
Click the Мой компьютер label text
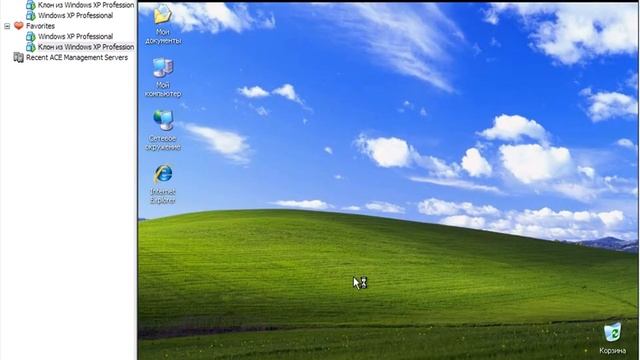[x=163, y=89]
